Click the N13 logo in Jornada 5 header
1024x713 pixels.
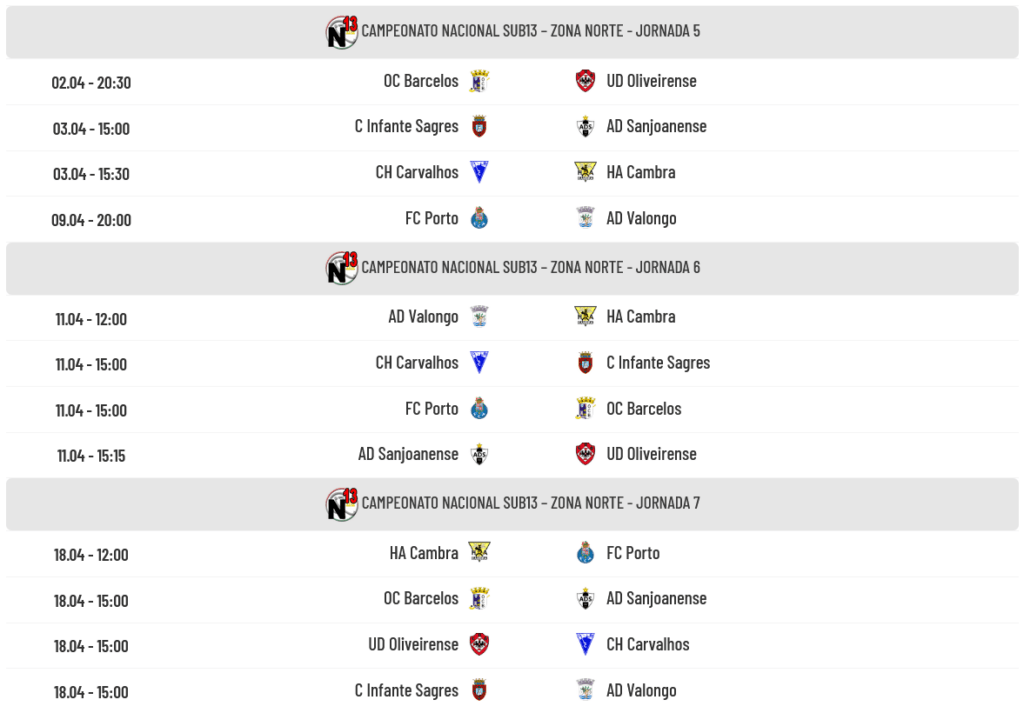pyautogui.click(x=341, y=31)
